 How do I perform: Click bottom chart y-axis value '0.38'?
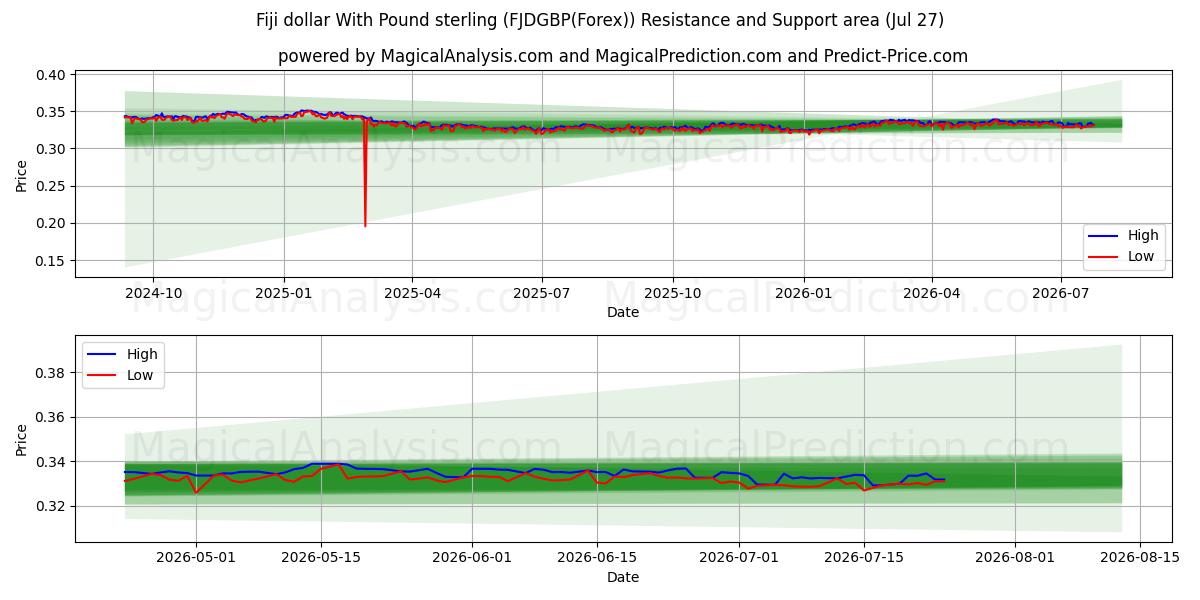coord(51,373)
